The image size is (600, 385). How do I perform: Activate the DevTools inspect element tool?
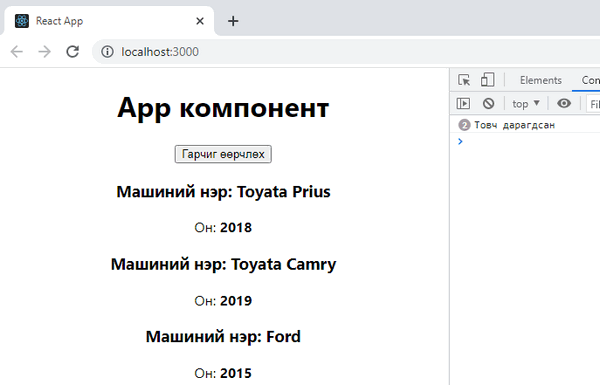click(464, 80)
